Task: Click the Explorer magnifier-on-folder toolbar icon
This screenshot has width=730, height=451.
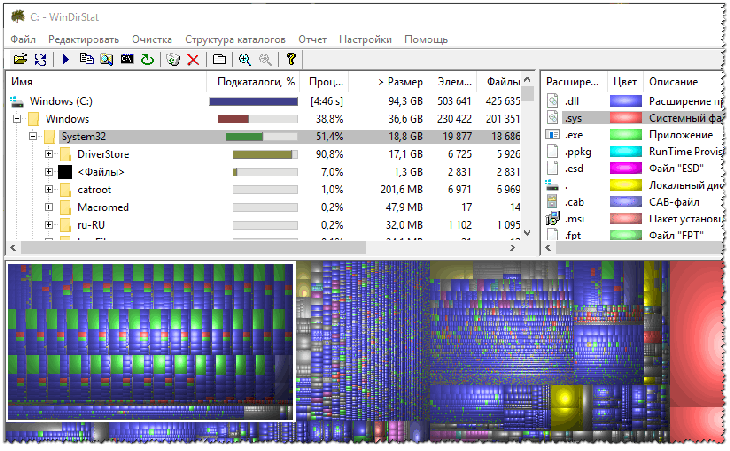Action: click(x=107, y=59)
